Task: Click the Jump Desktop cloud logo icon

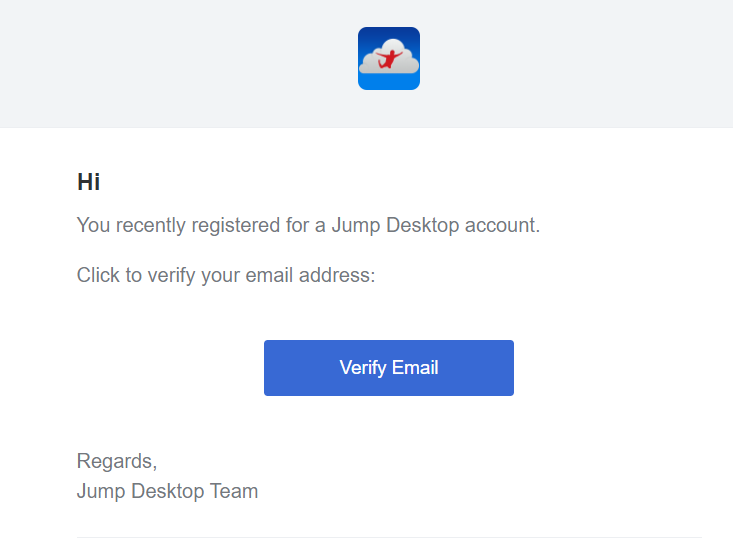Action: click(x=389, y=58)
